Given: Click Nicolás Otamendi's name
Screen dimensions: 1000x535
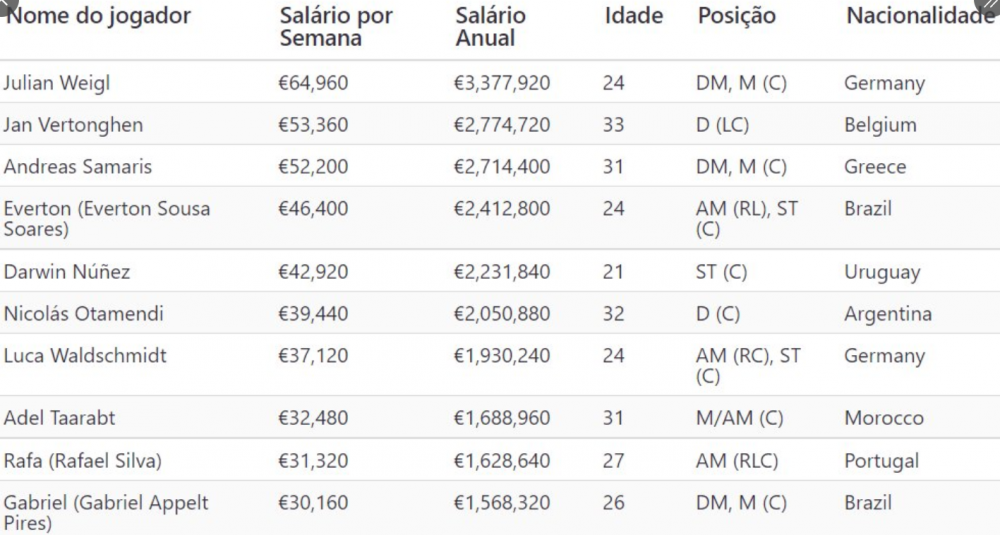Looking at the screenshot, I should [x=84, y=314].
